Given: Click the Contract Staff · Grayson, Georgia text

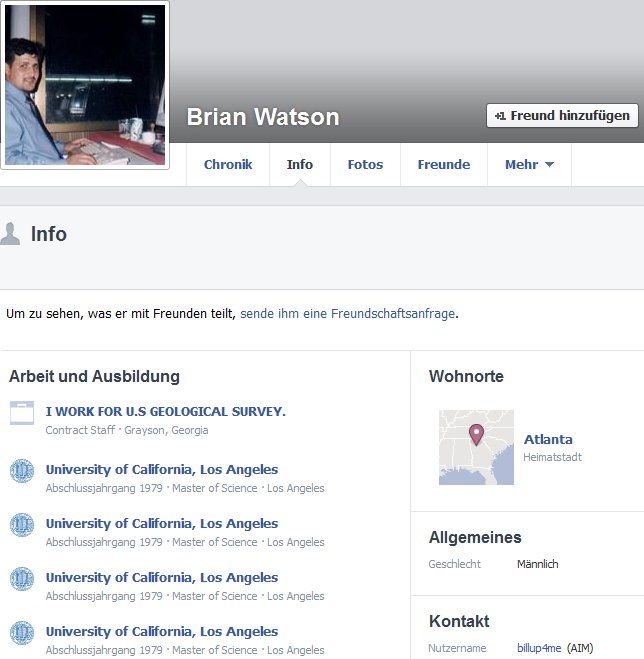Looking at the screenshot, I should tap(127, 430).
